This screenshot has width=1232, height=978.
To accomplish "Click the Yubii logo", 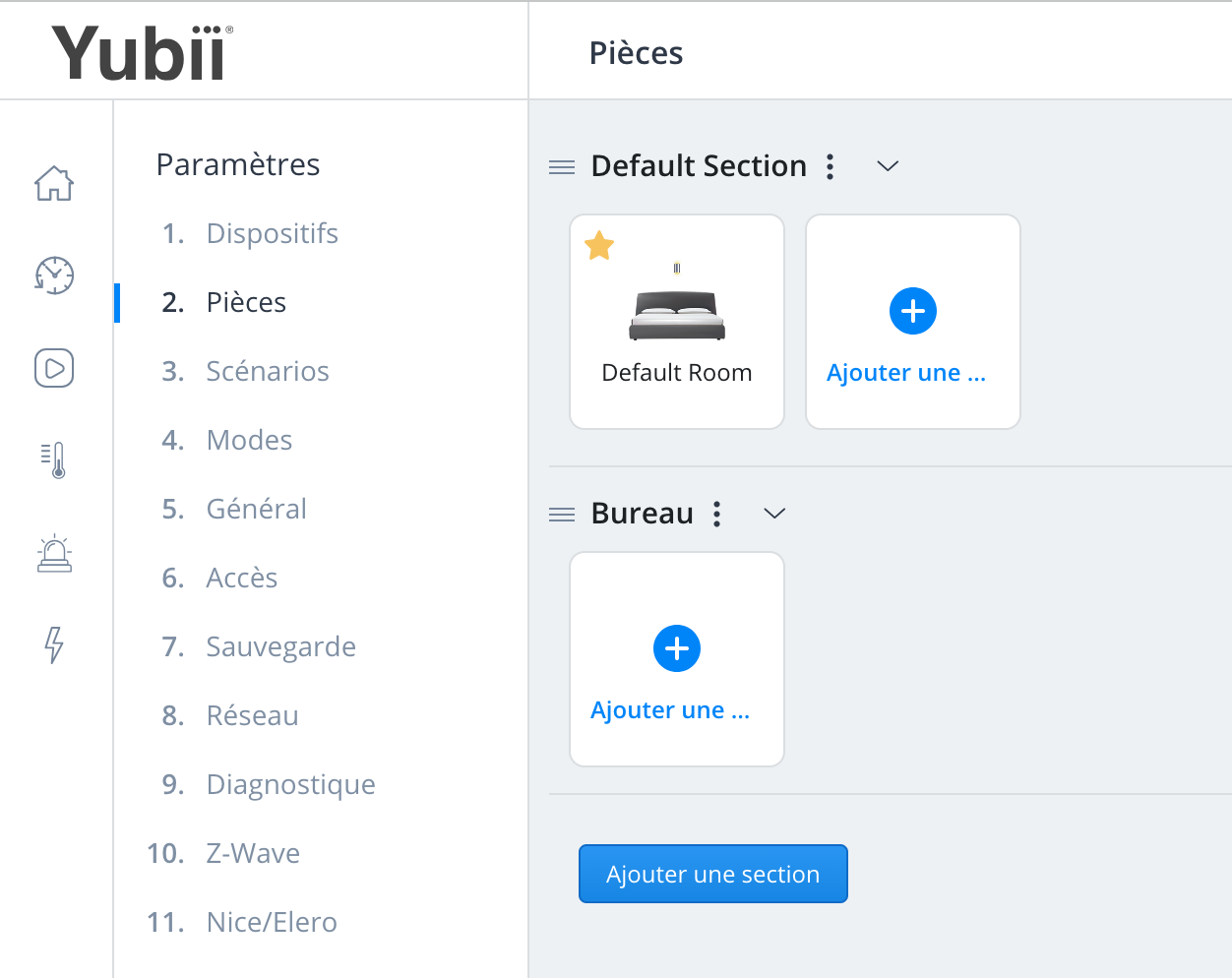I will point(142,51).
